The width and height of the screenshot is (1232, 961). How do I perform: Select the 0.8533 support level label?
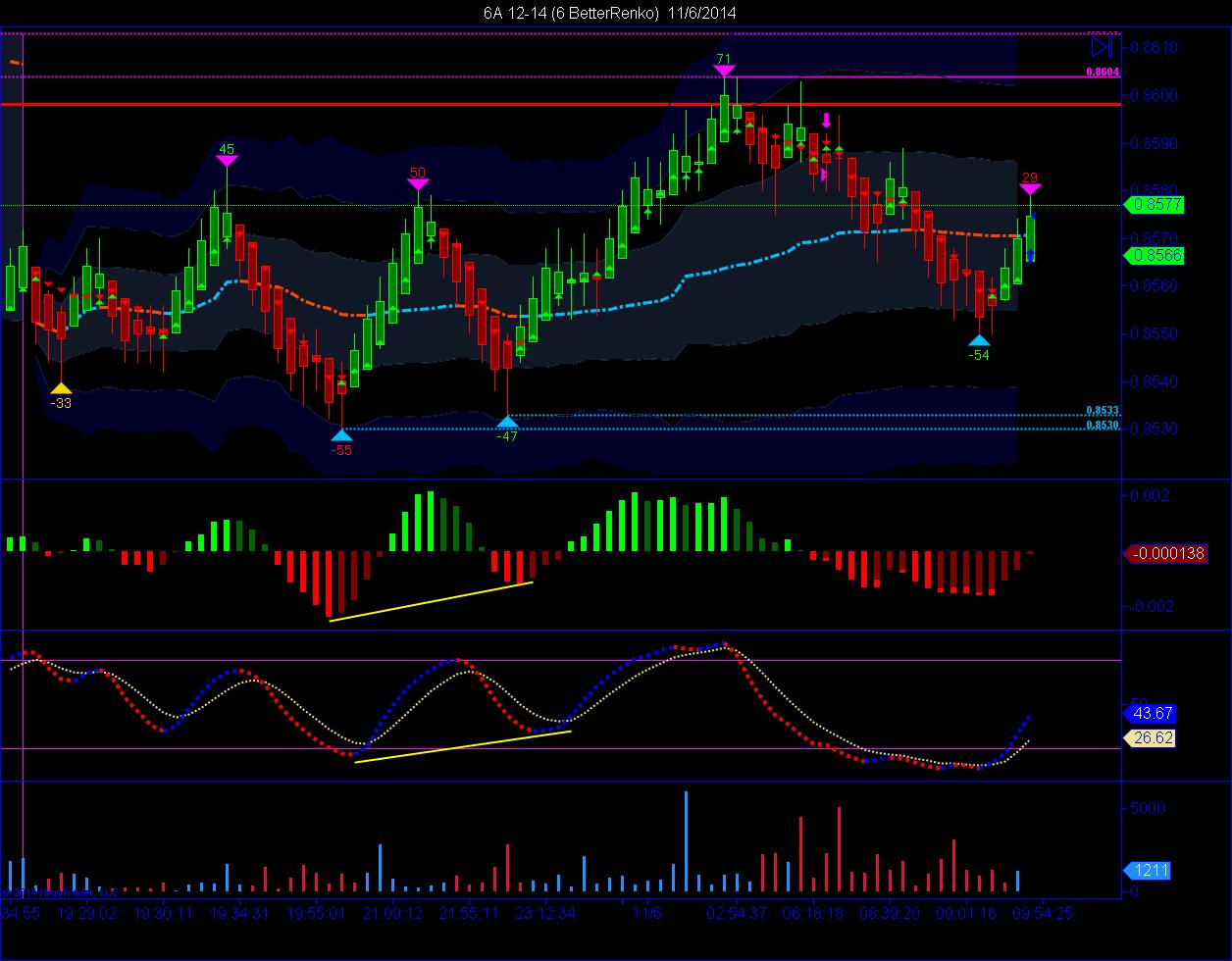1103,411
